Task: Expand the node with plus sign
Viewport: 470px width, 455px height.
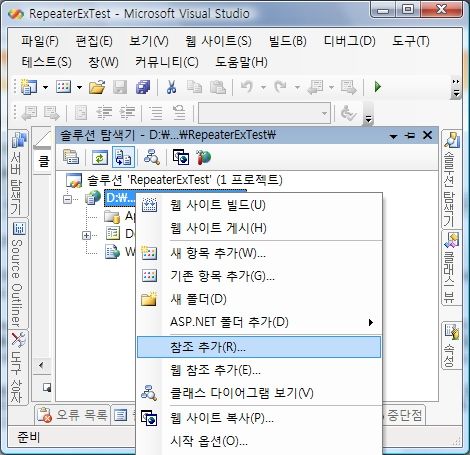Action: point(87,235)
